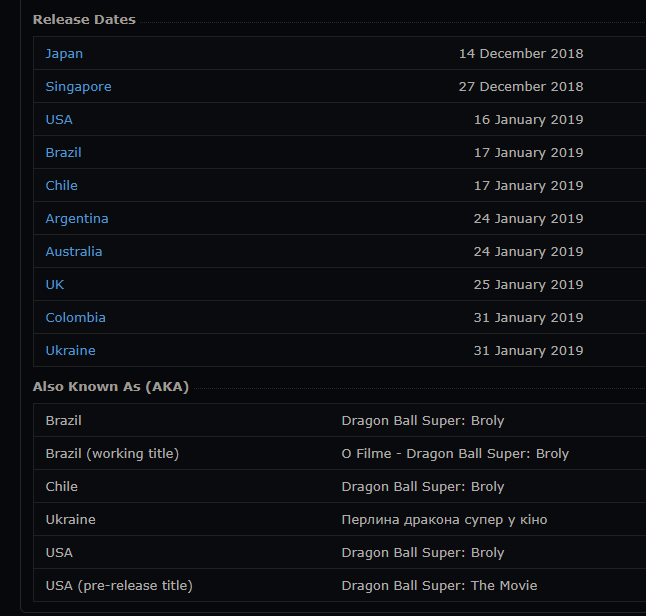Click the Ukraine AKA row label
The image size is (646, 616).
[x=70, y=519]
